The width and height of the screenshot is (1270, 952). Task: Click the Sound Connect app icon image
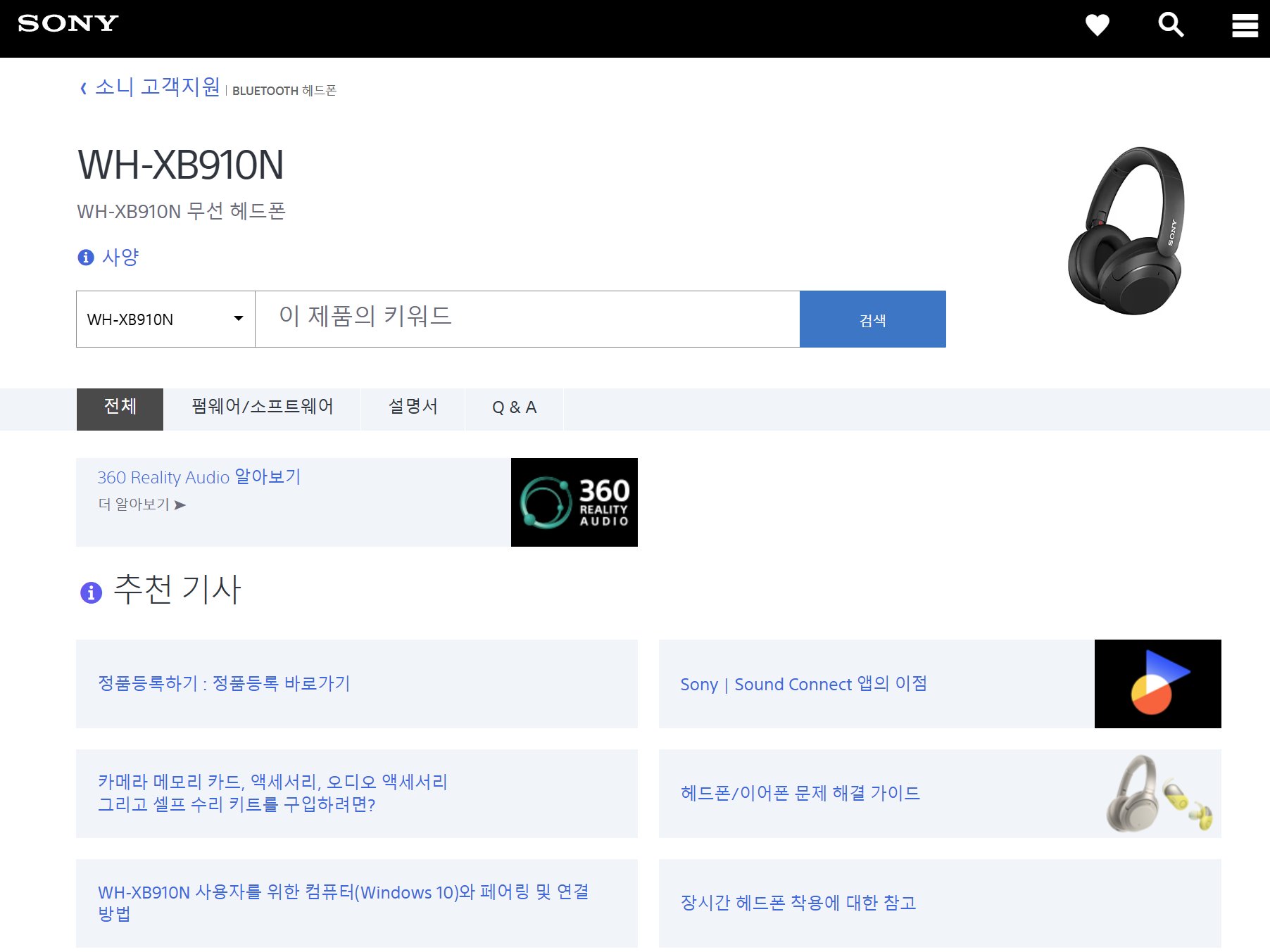(1157, 684)
